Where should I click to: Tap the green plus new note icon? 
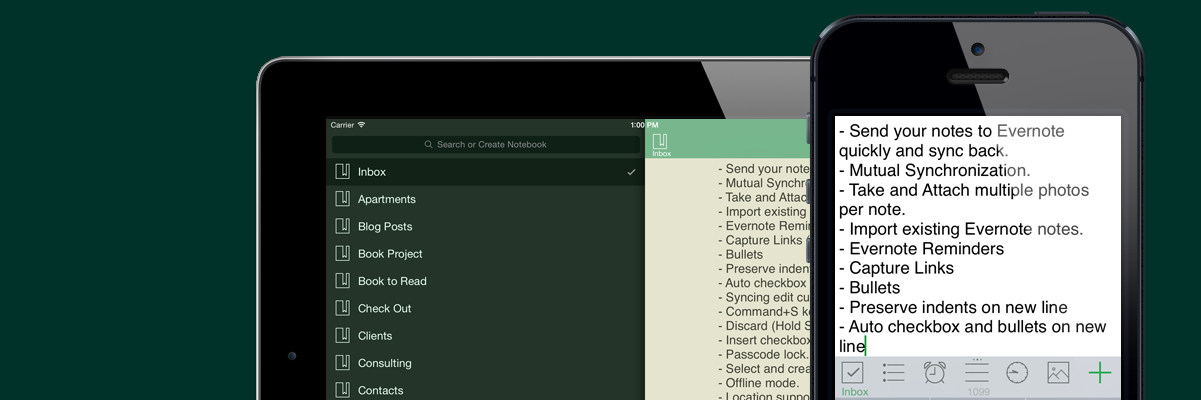1100,373
